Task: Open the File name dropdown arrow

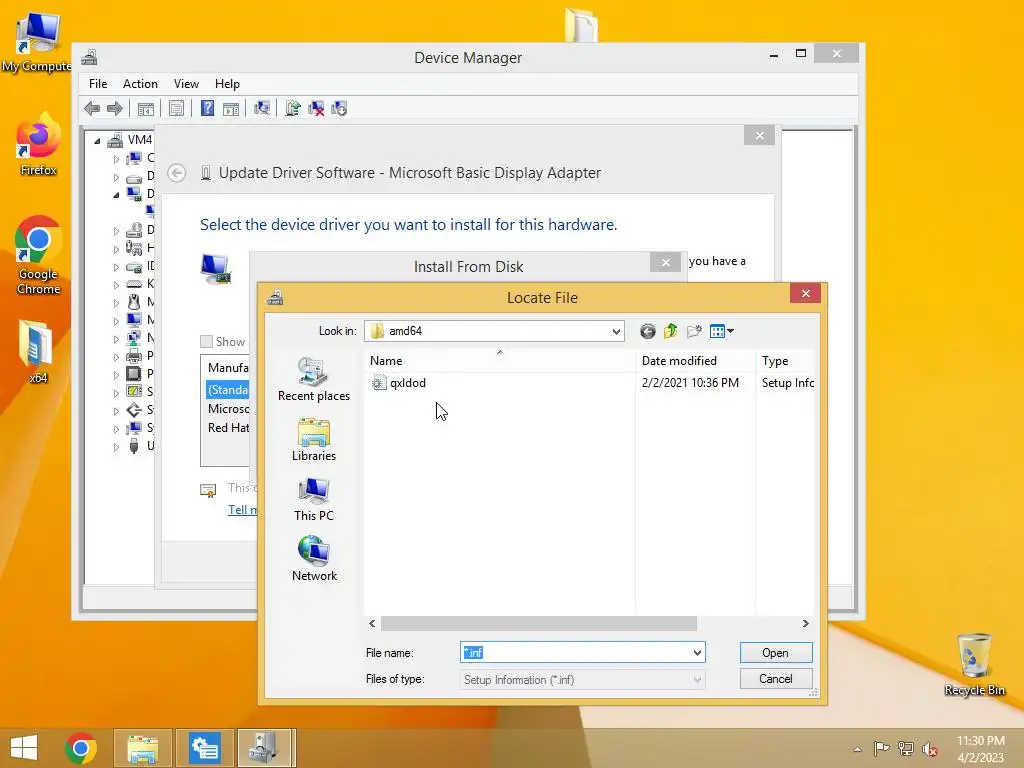Action: click(697, 652)
